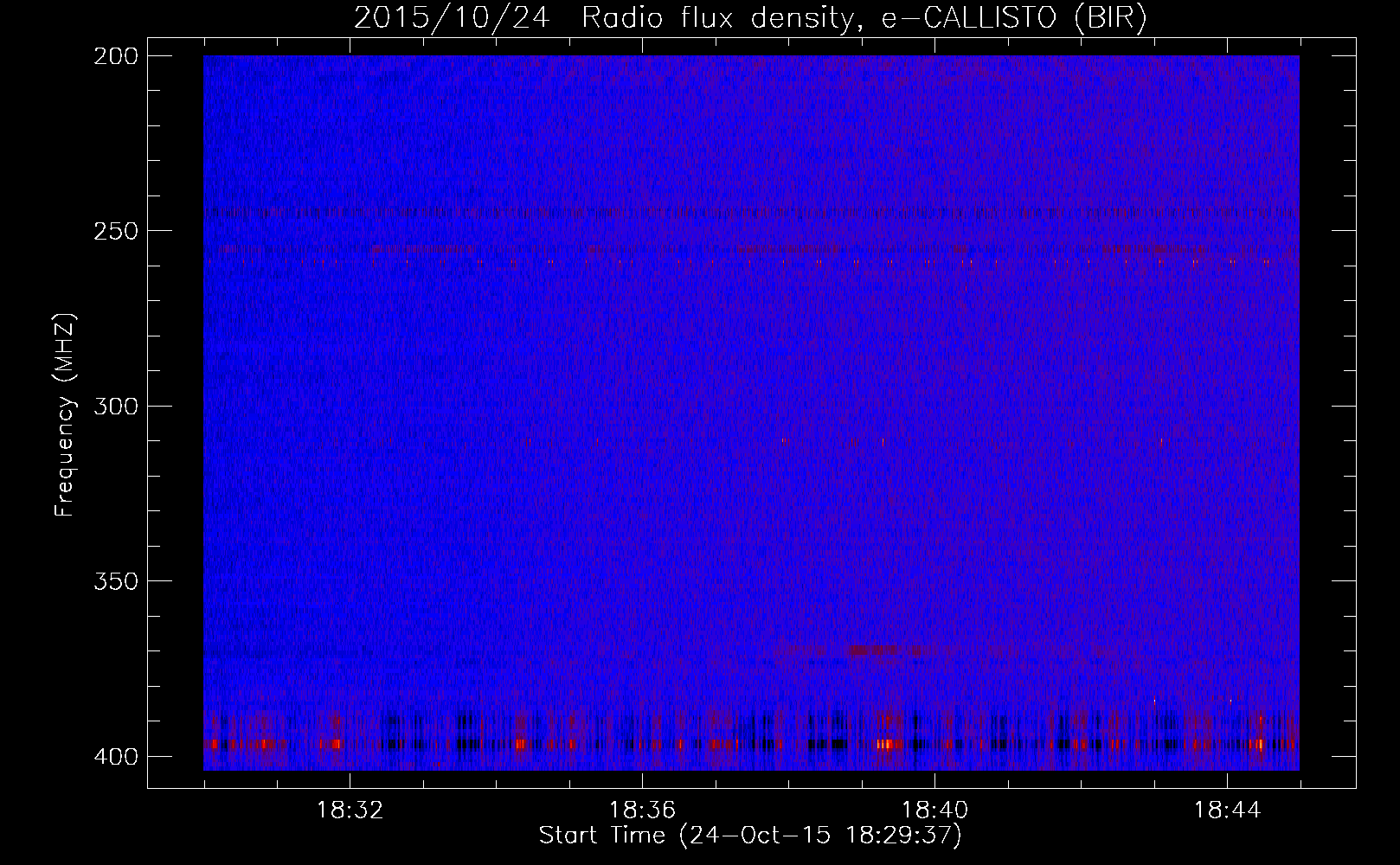Image resolution: width=1400 pixels, height=865 pixels.
Task: Click the 200 frequency tick label
Action: click(115, 56)
